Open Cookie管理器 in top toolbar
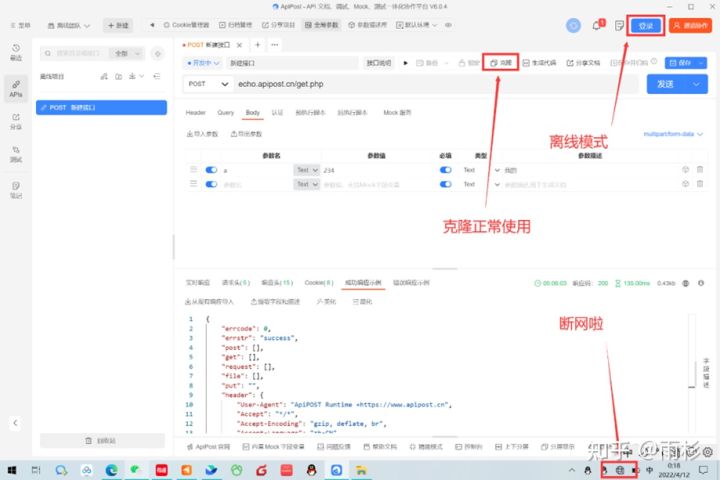 [x=186, y=25]
